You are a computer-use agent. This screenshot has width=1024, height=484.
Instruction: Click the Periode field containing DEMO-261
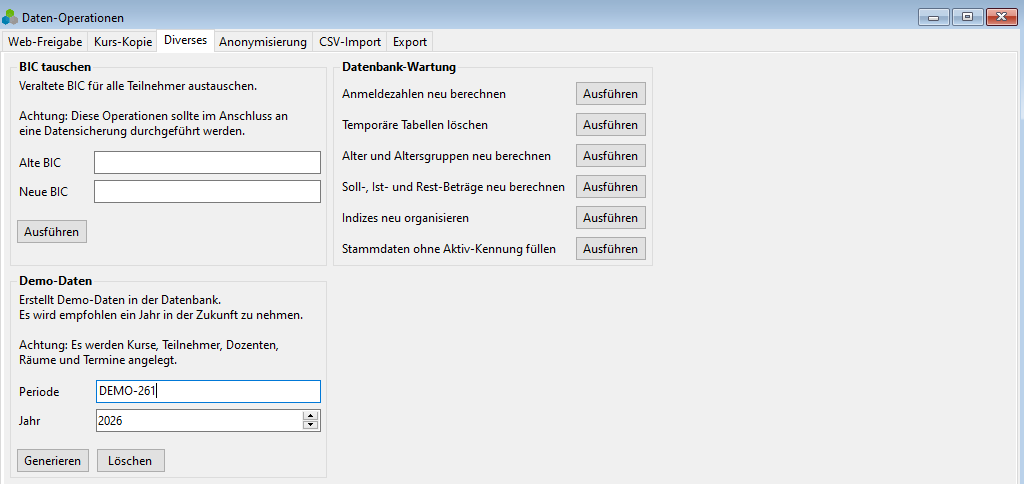tap(208, 392)
